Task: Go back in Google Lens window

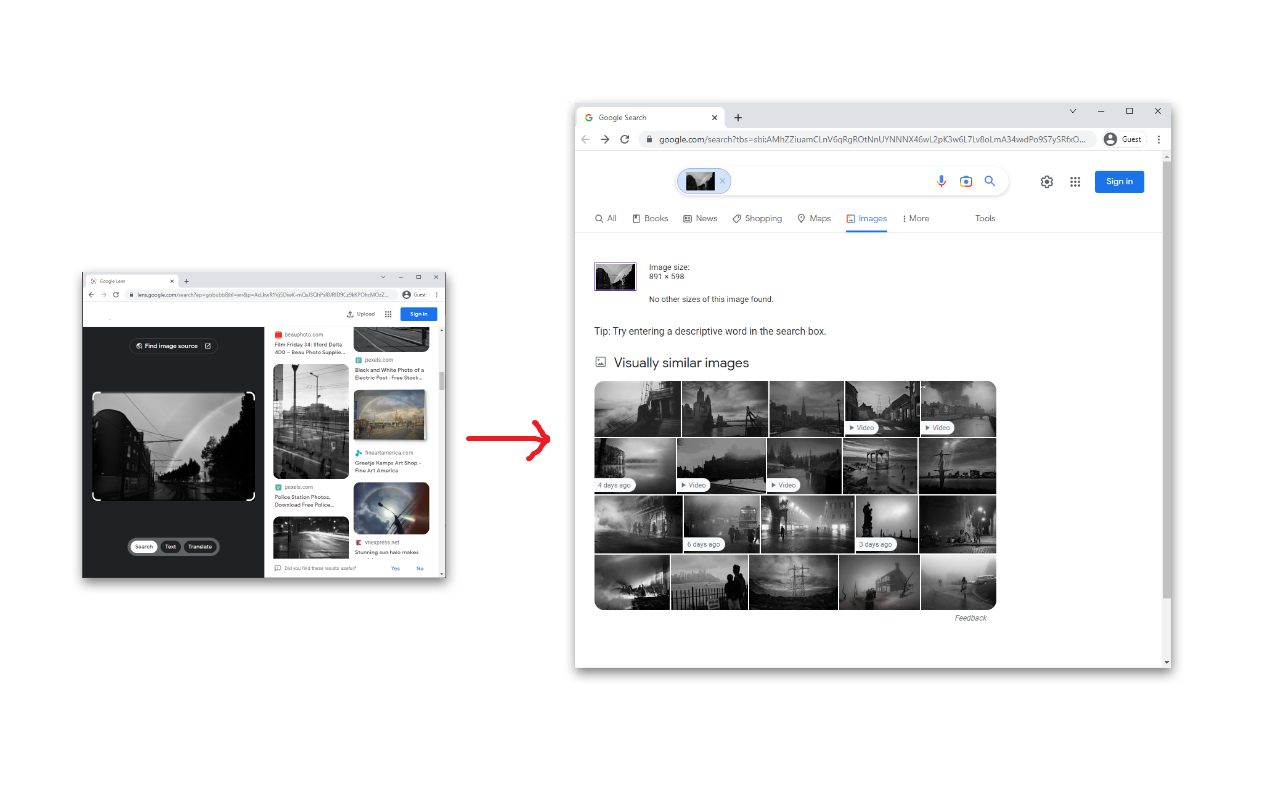Action: coord(91,294)
